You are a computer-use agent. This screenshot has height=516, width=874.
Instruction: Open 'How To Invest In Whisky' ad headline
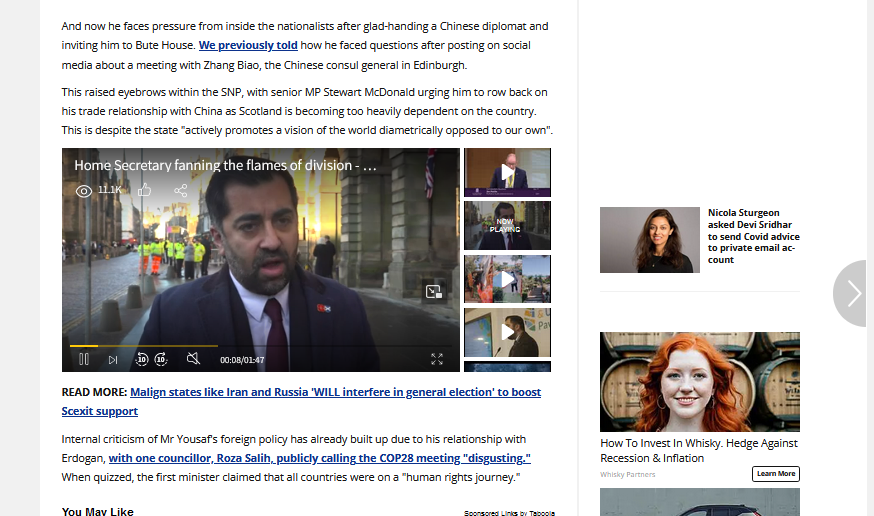699,451
